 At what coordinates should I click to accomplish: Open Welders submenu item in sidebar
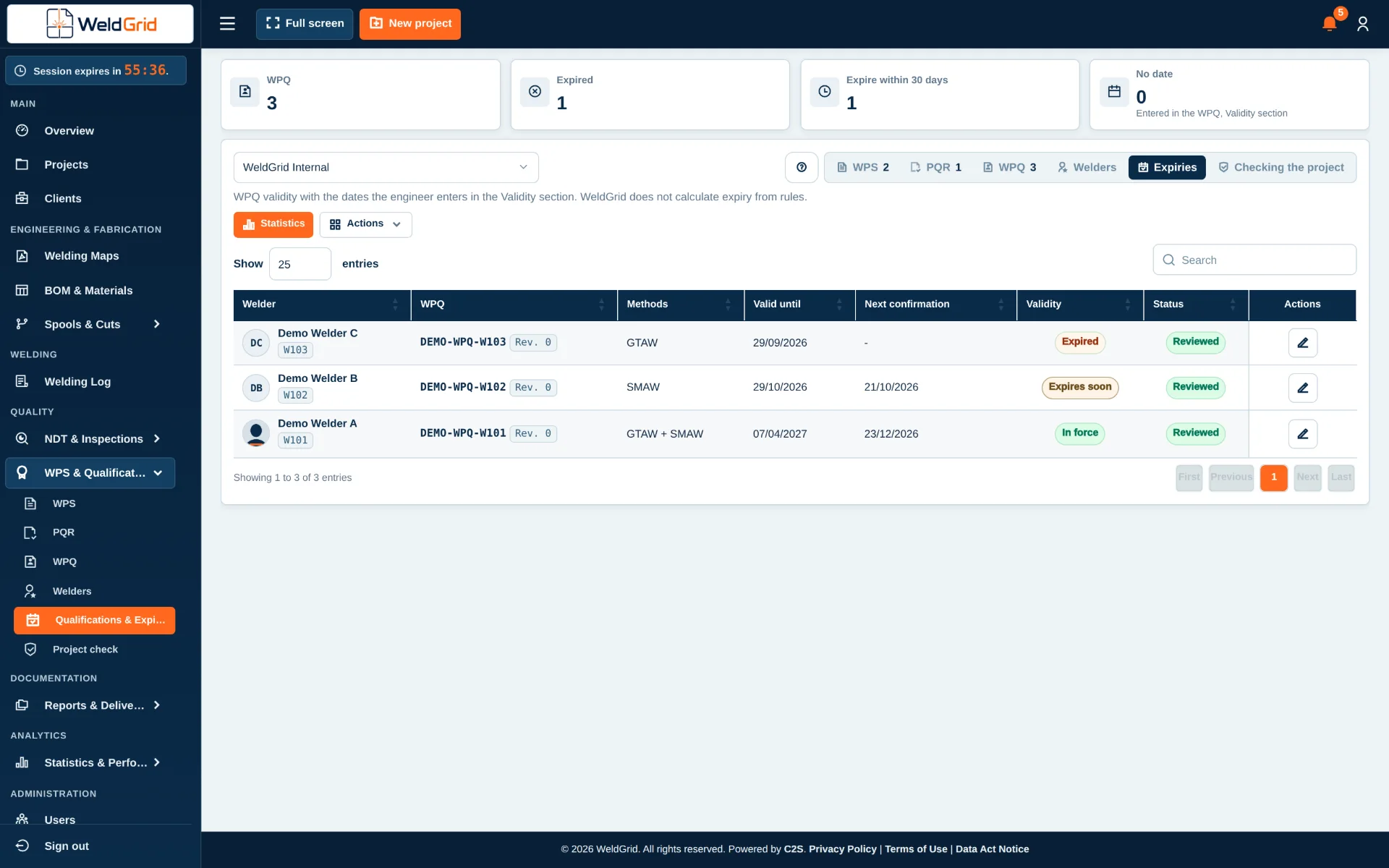click(72, 592)
